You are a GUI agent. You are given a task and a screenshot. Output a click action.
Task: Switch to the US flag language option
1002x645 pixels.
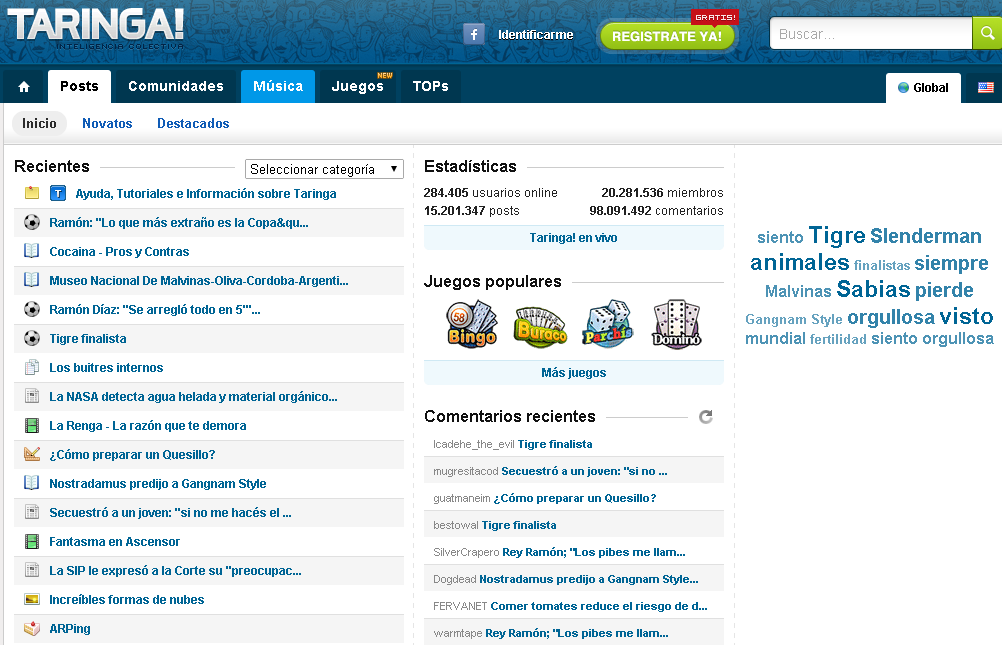pos(985,88)
